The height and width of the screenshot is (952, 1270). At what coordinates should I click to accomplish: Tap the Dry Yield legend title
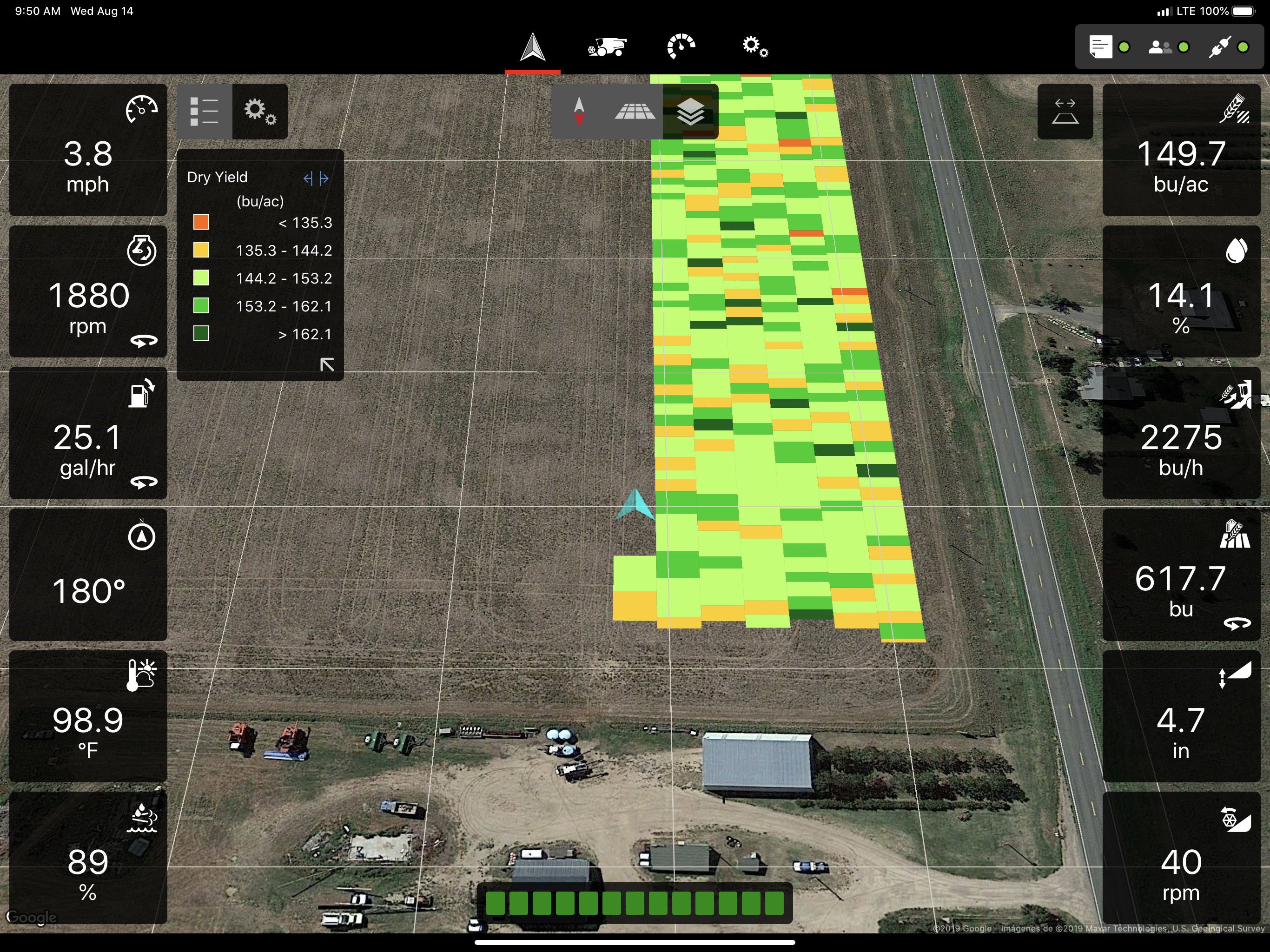pos(217,177)
